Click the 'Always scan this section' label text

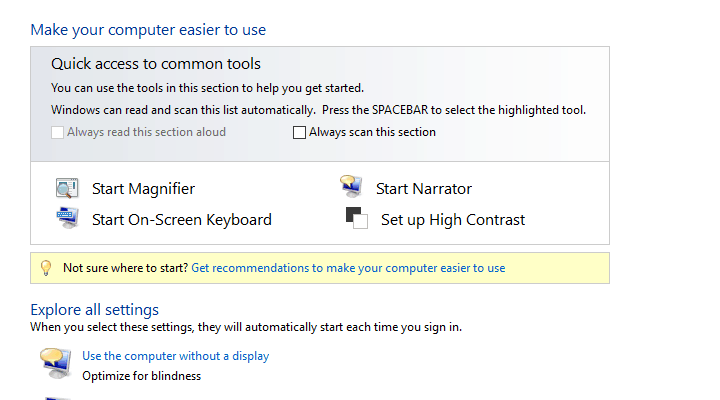(x=372, y=132)
